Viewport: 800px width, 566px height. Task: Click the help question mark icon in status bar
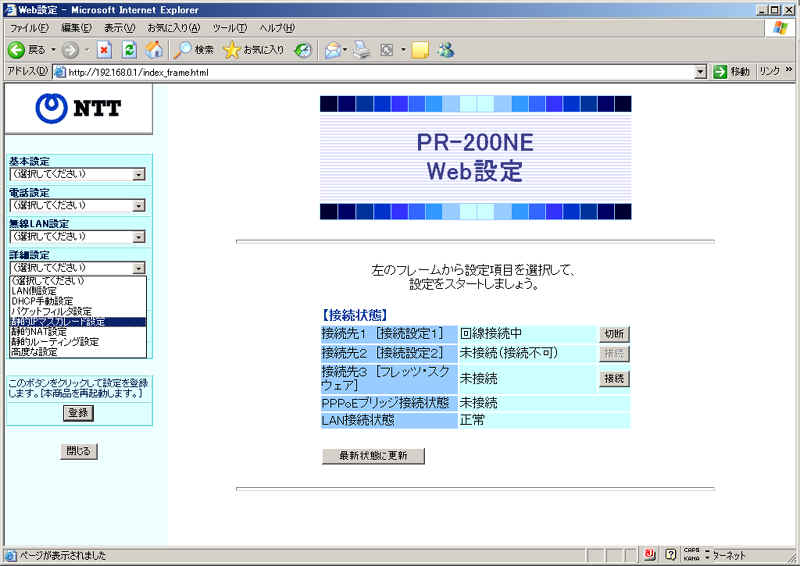[671, 554]
